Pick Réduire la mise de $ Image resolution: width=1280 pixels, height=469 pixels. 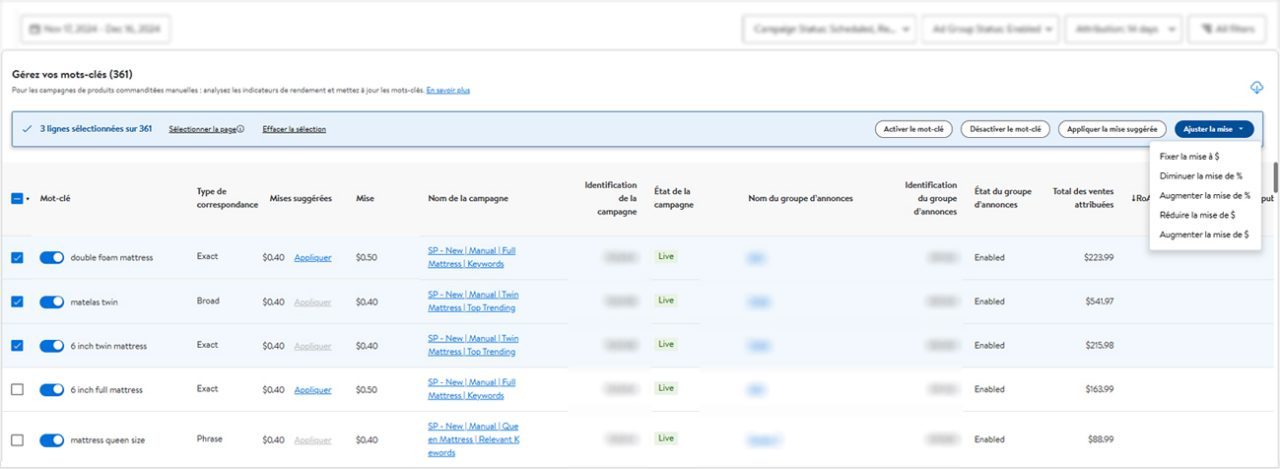point(1196,215)
